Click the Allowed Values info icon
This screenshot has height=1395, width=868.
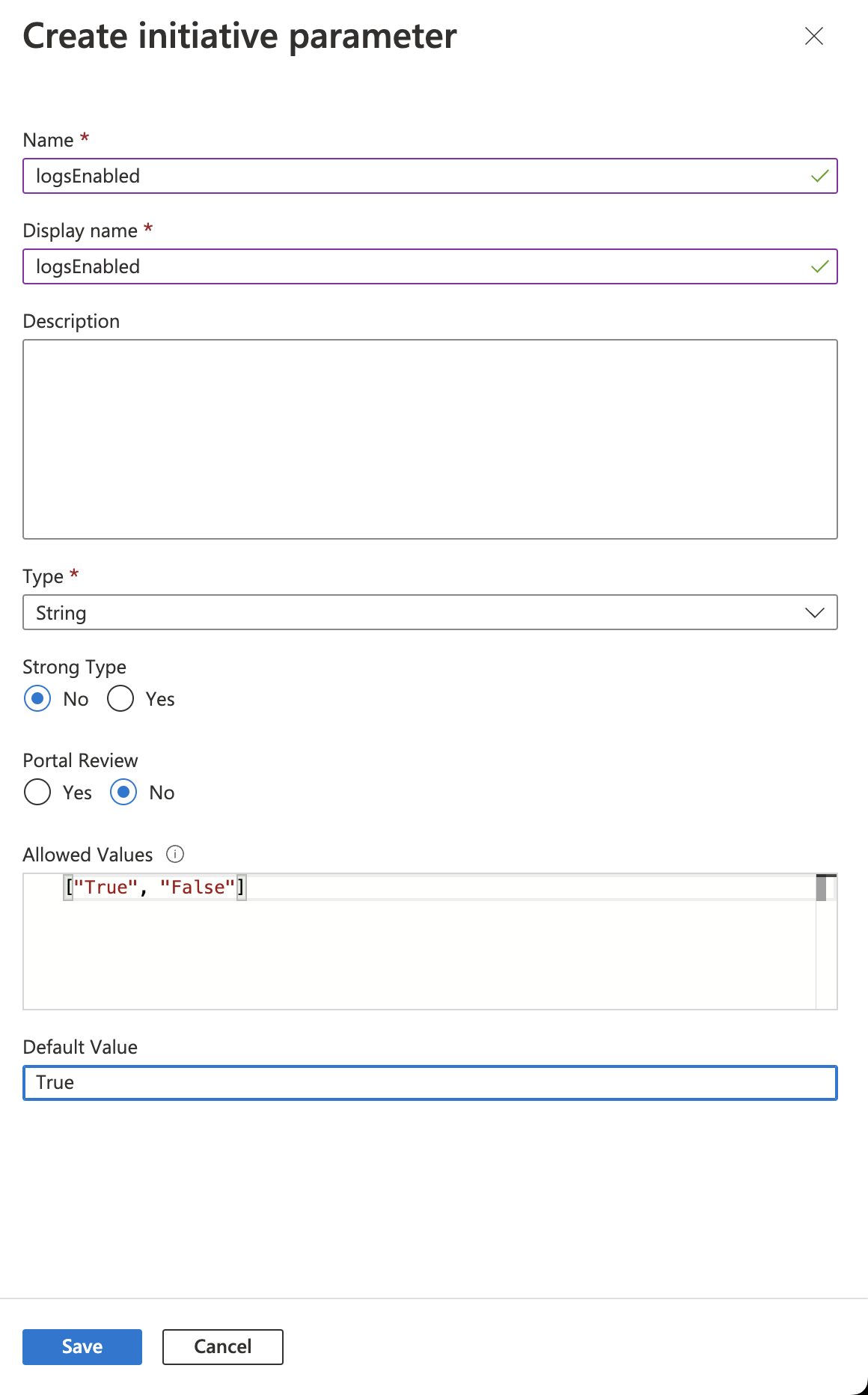(175, 854)
